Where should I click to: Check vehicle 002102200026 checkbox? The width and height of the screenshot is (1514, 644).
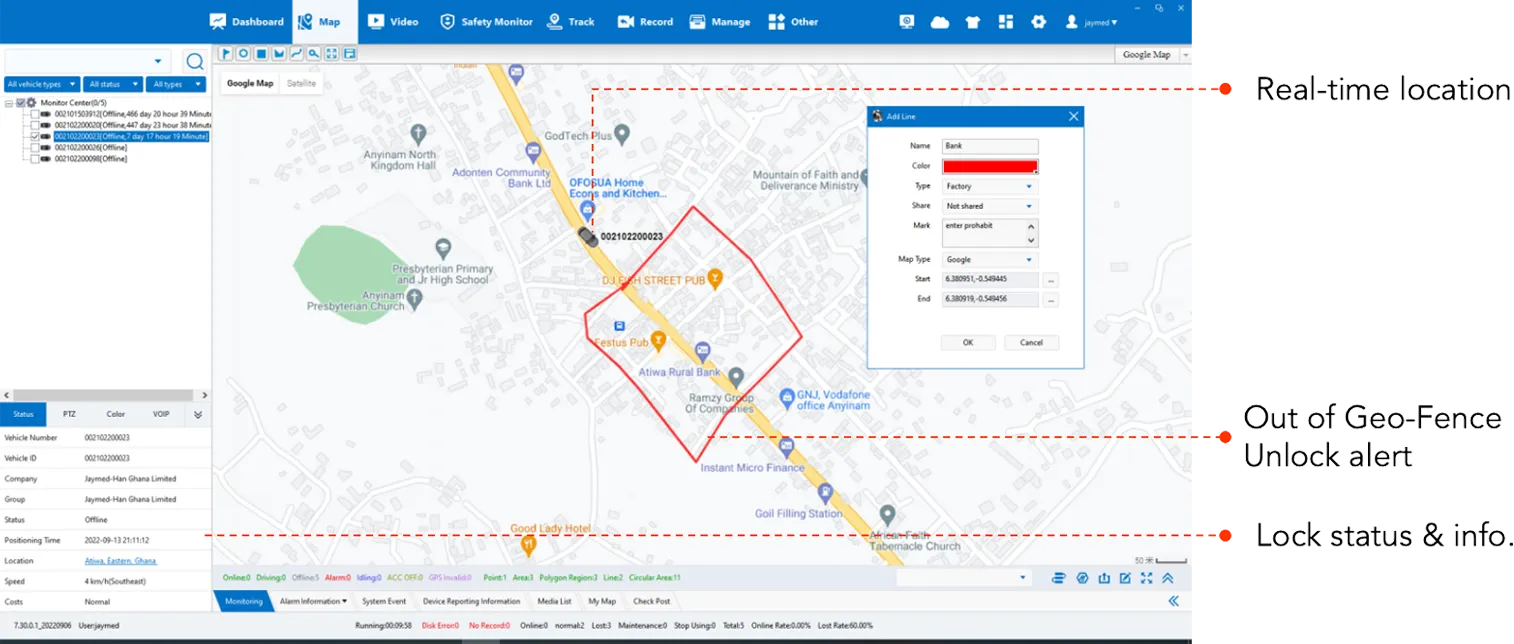pos(35,147)
